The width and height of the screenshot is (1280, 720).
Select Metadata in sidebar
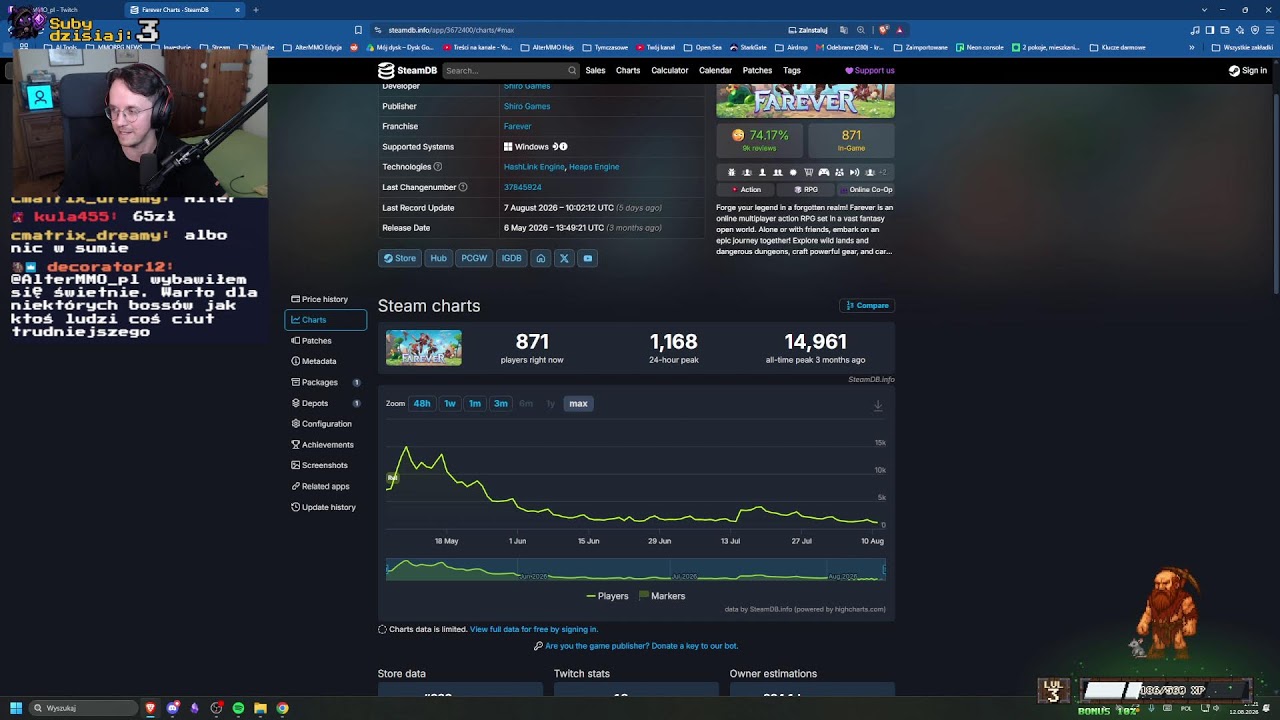[325, 361]
